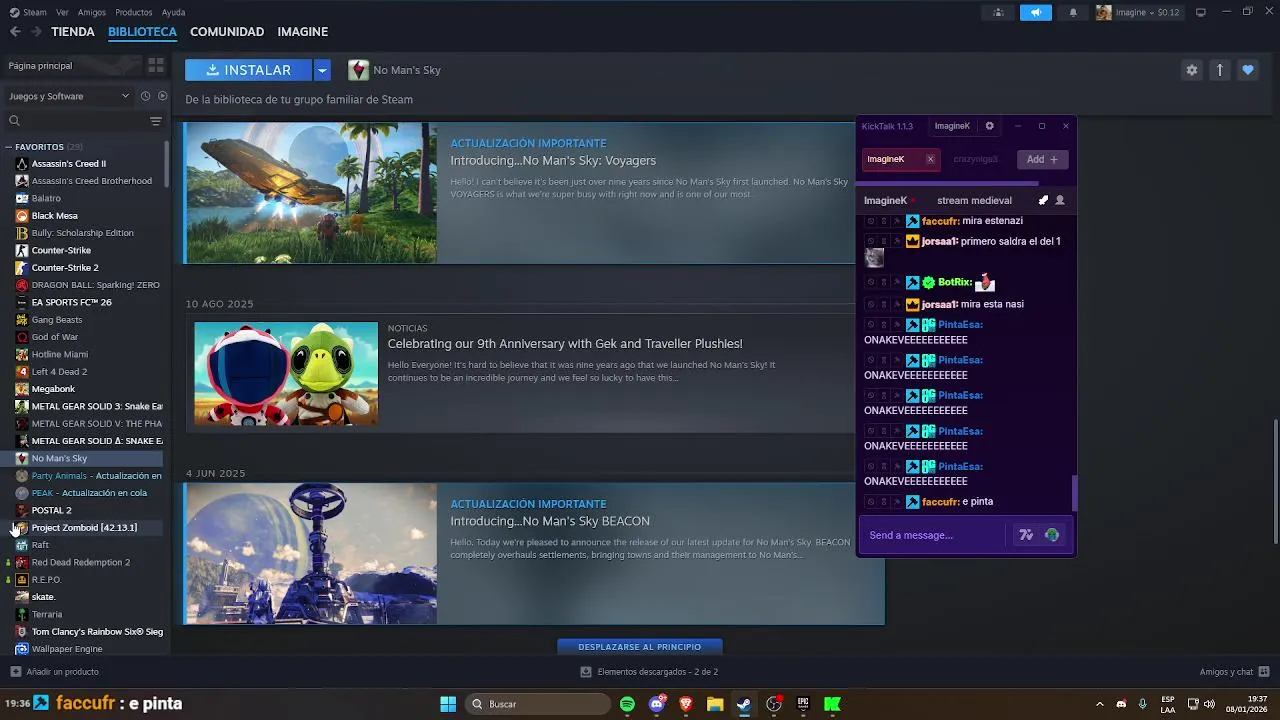1280x720 pixels.
Task: Click the DESPLAZARSE AL PRINCIPIO button
Action: (x=640, y=647)
